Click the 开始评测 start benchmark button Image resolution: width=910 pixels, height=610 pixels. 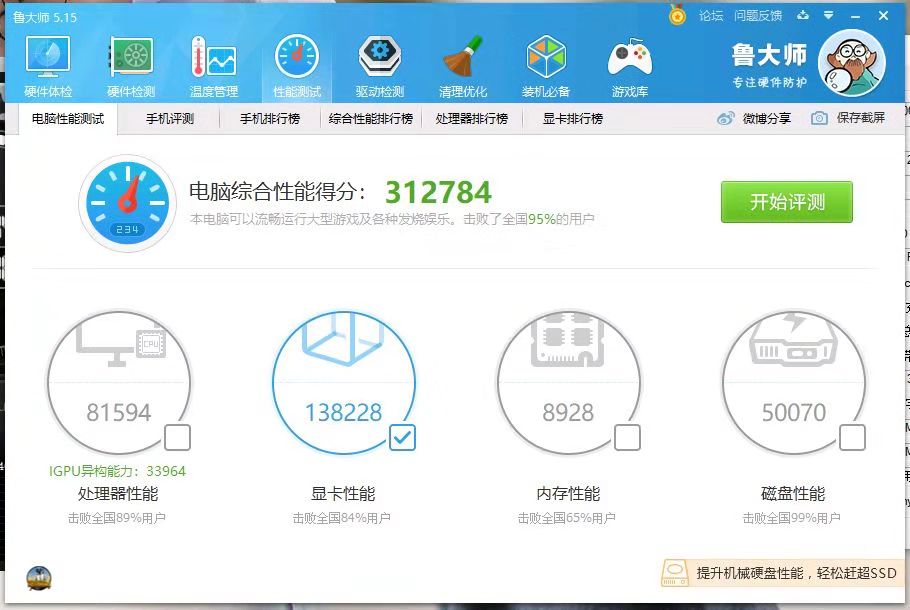[x=786, y=201]
